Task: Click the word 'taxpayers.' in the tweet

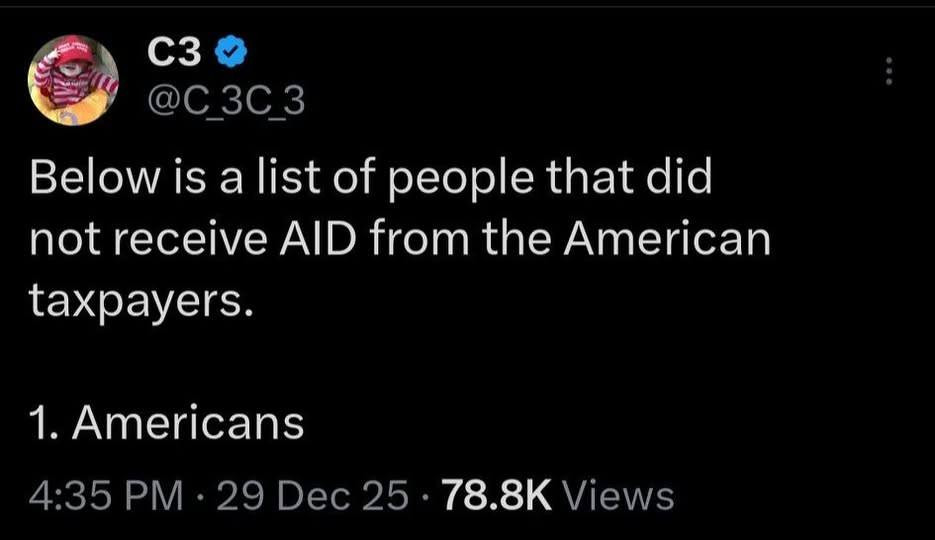Action: pyautogui.click(x=136, y=300)
